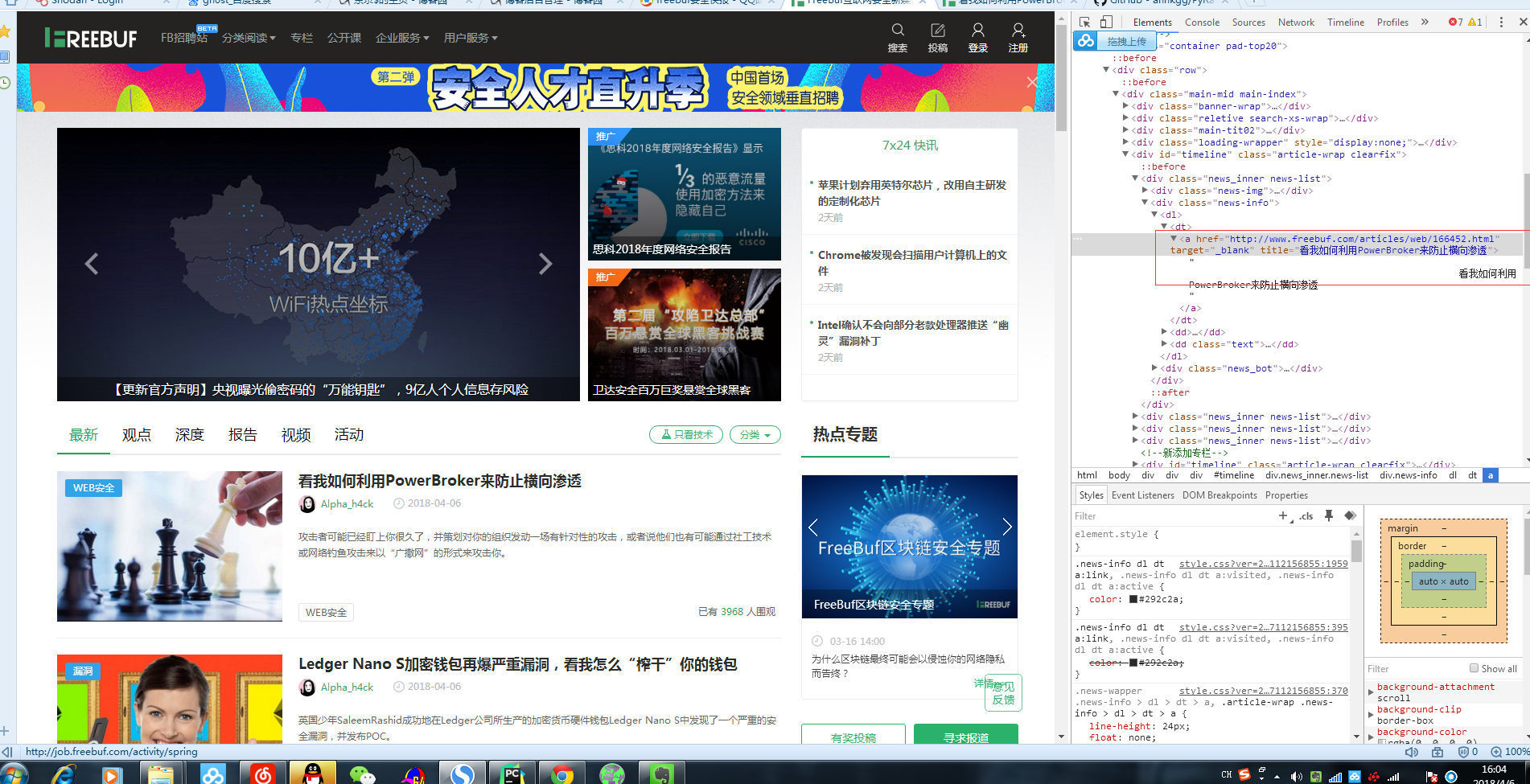The width and height of the screenshot is (1530, 784).
Task: Switch to the Console tab
Action: 1202,23
